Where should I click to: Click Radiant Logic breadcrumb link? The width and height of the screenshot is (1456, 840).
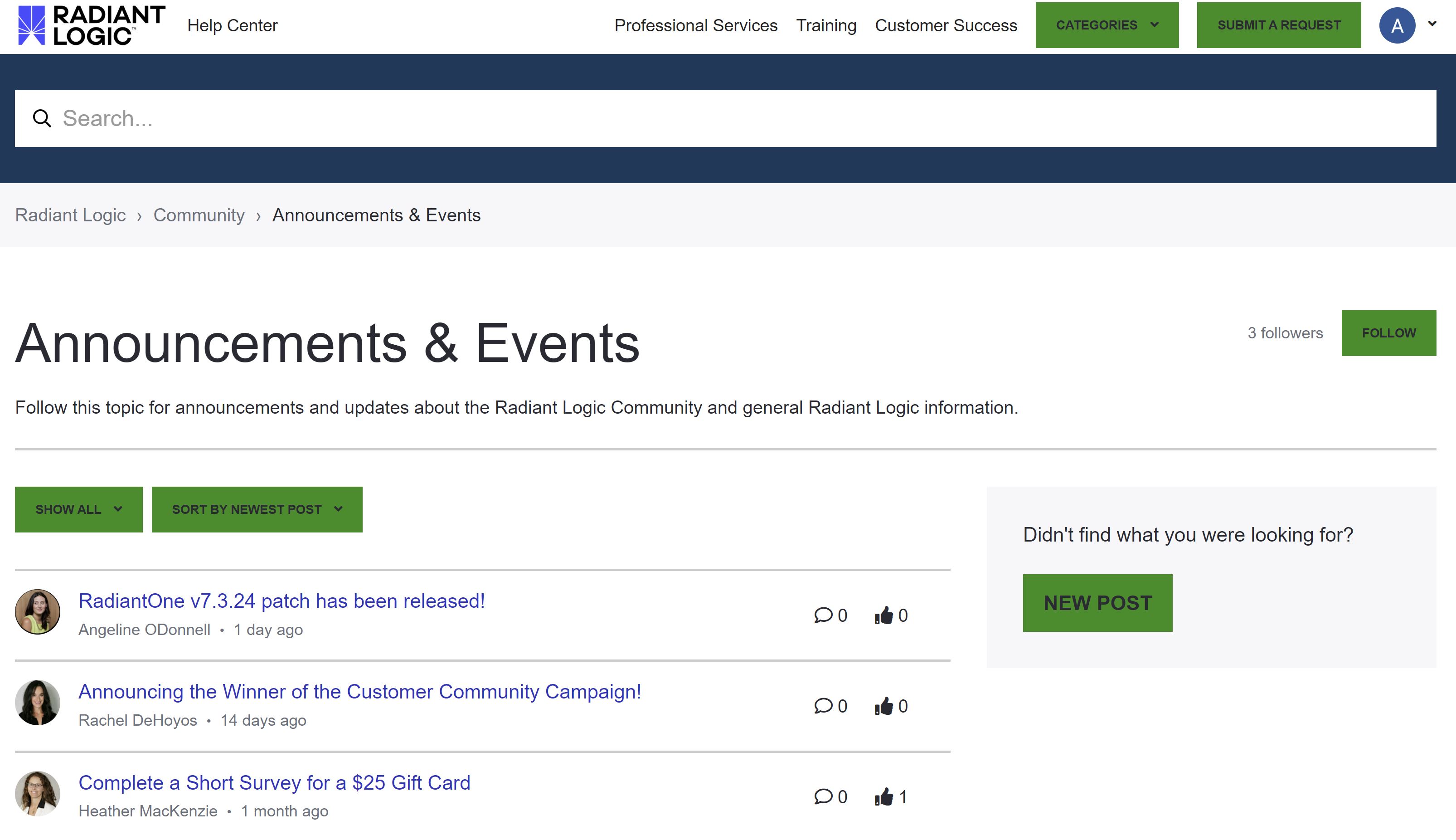pos(70,215)
